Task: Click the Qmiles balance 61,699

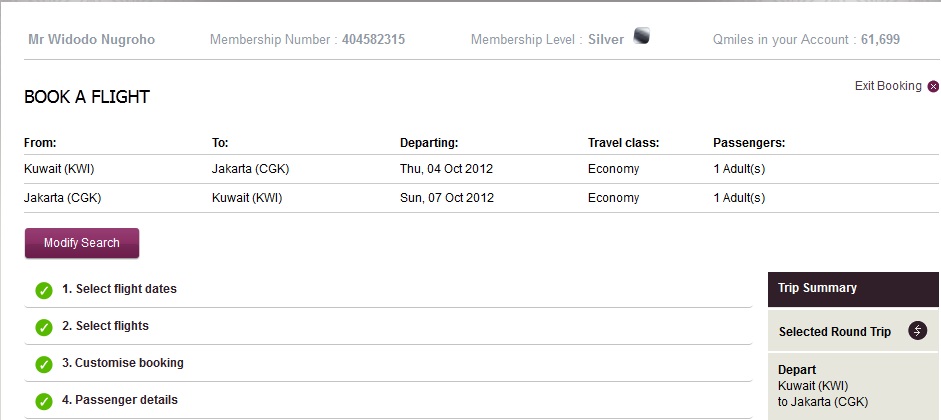Action: [x=879, y=40]
